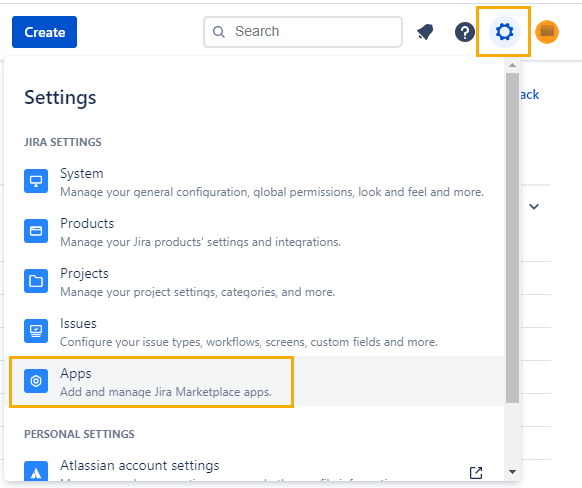Click the settings panel scrollbar thumb
The height and width of the screenshot is (488, 582).
pyautogui.click(x=513, y=238)
